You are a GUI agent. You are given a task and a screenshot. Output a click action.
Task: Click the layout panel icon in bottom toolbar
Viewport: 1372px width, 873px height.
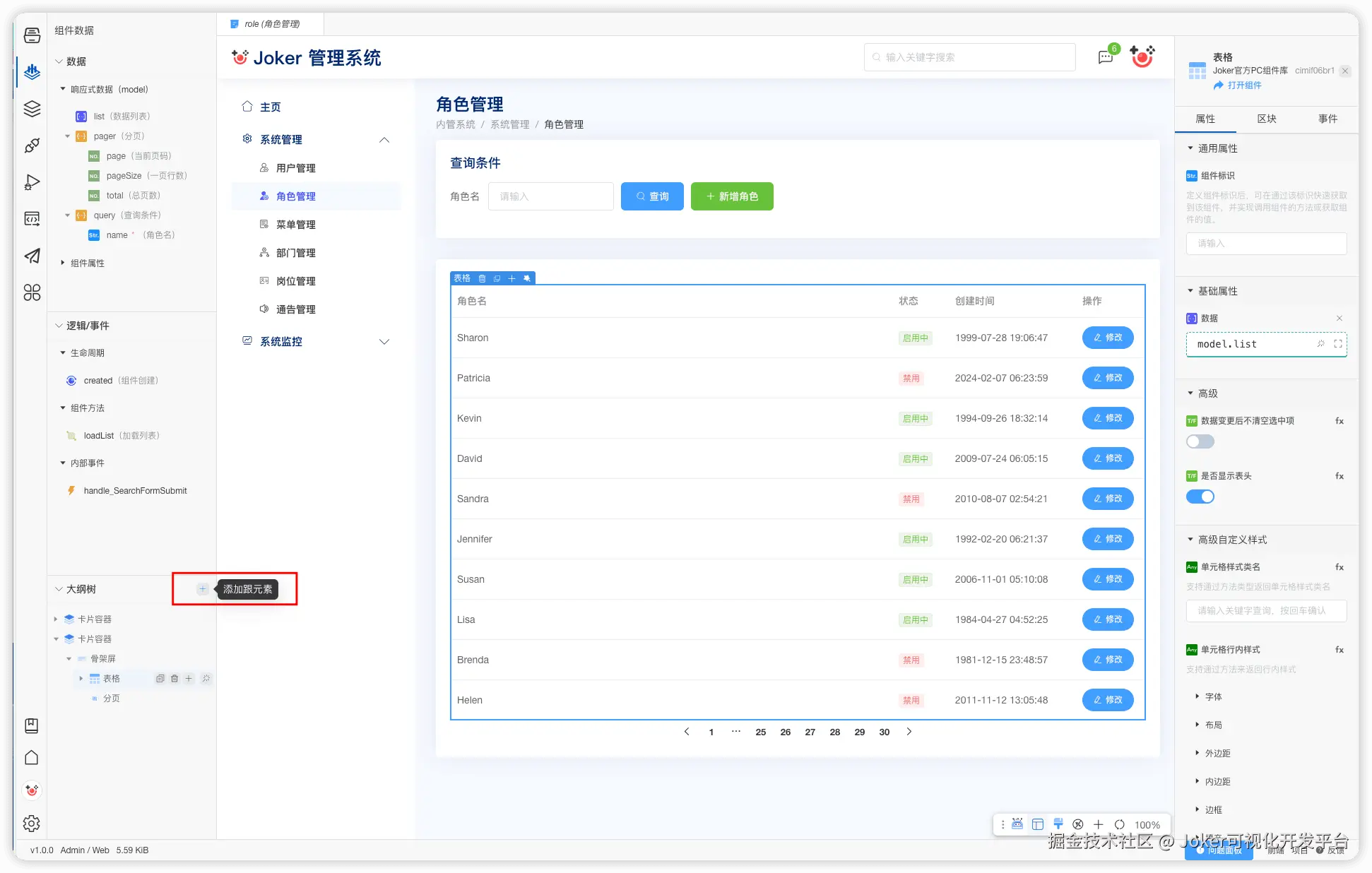click(1037, 824)
